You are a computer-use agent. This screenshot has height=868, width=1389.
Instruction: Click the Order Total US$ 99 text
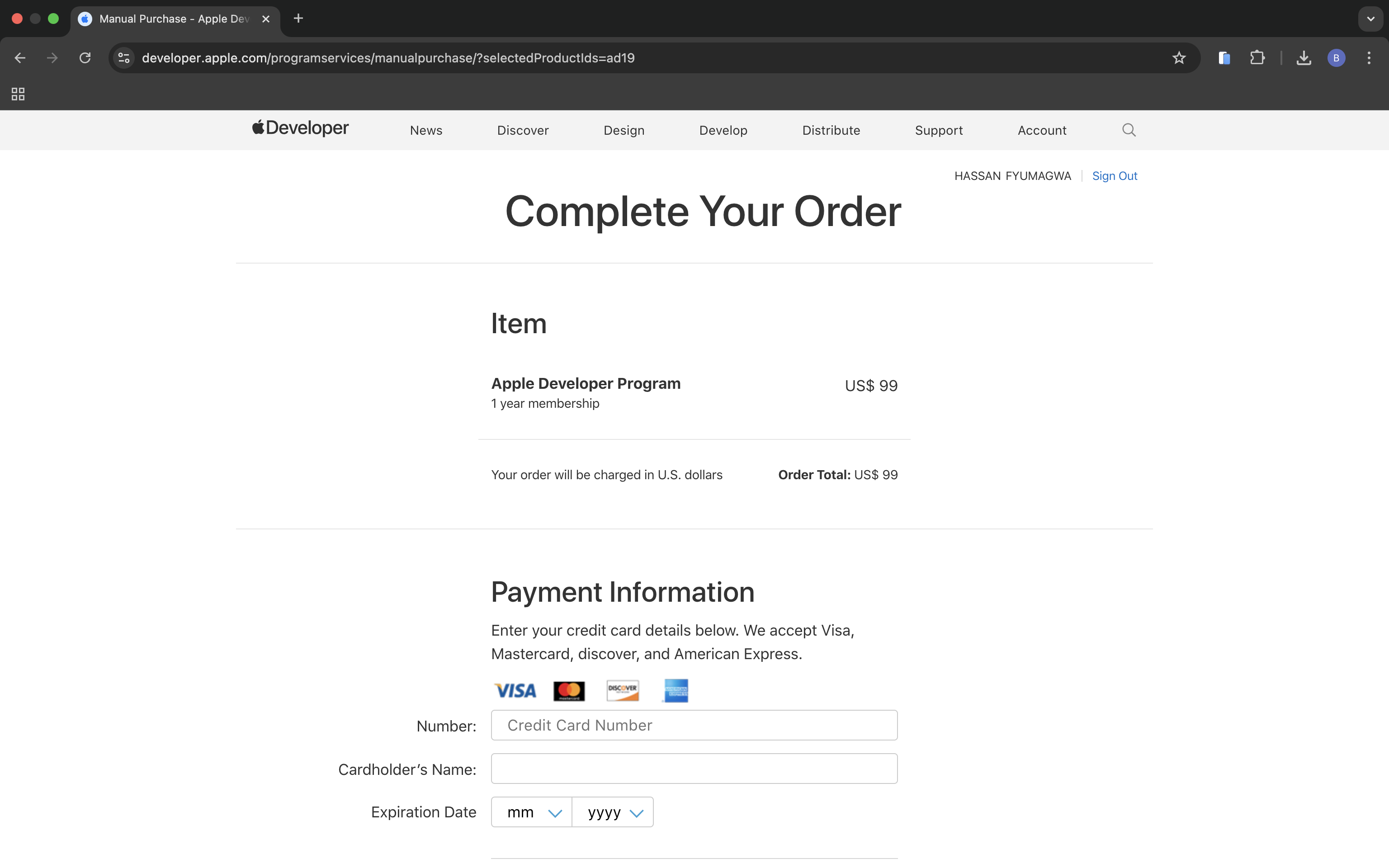pos(838,475)
